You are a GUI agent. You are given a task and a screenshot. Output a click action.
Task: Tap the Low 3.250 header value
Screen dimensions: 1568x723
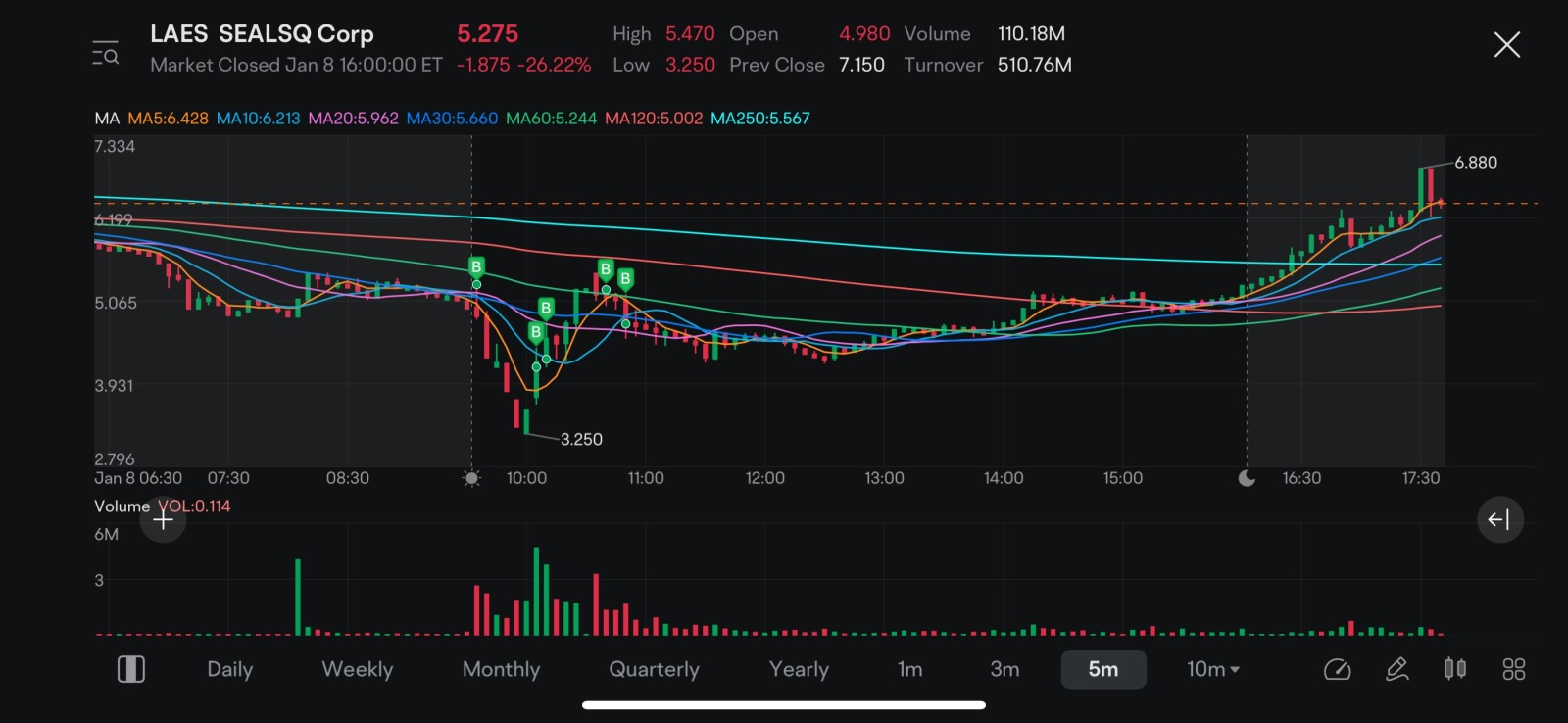[690, 65]
